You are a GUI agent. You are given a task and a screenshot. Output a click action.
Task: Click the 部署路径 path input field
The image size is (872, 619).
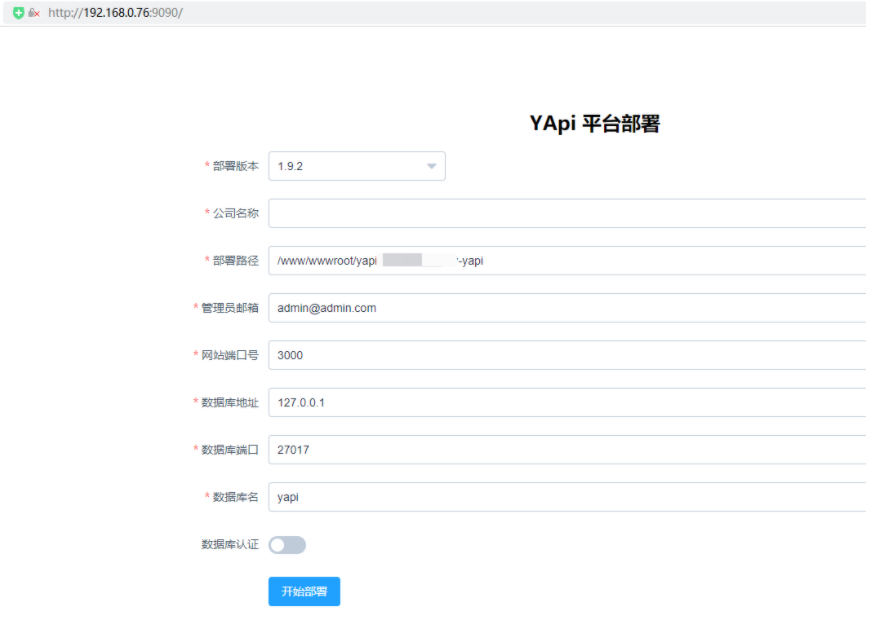tap(567, 261)
